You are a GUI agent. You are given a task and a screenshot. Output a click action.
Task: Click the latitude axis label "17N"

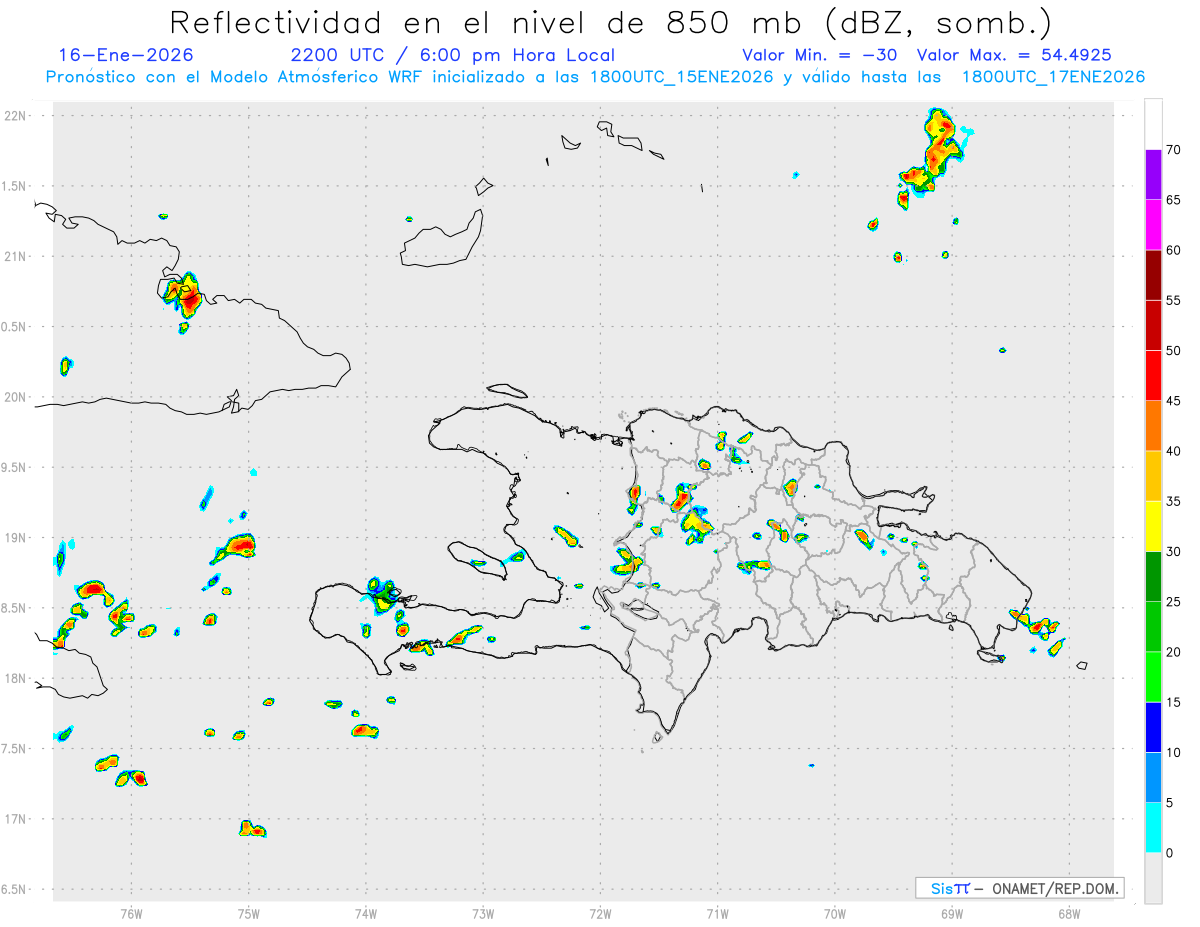[x=17, y=819]
